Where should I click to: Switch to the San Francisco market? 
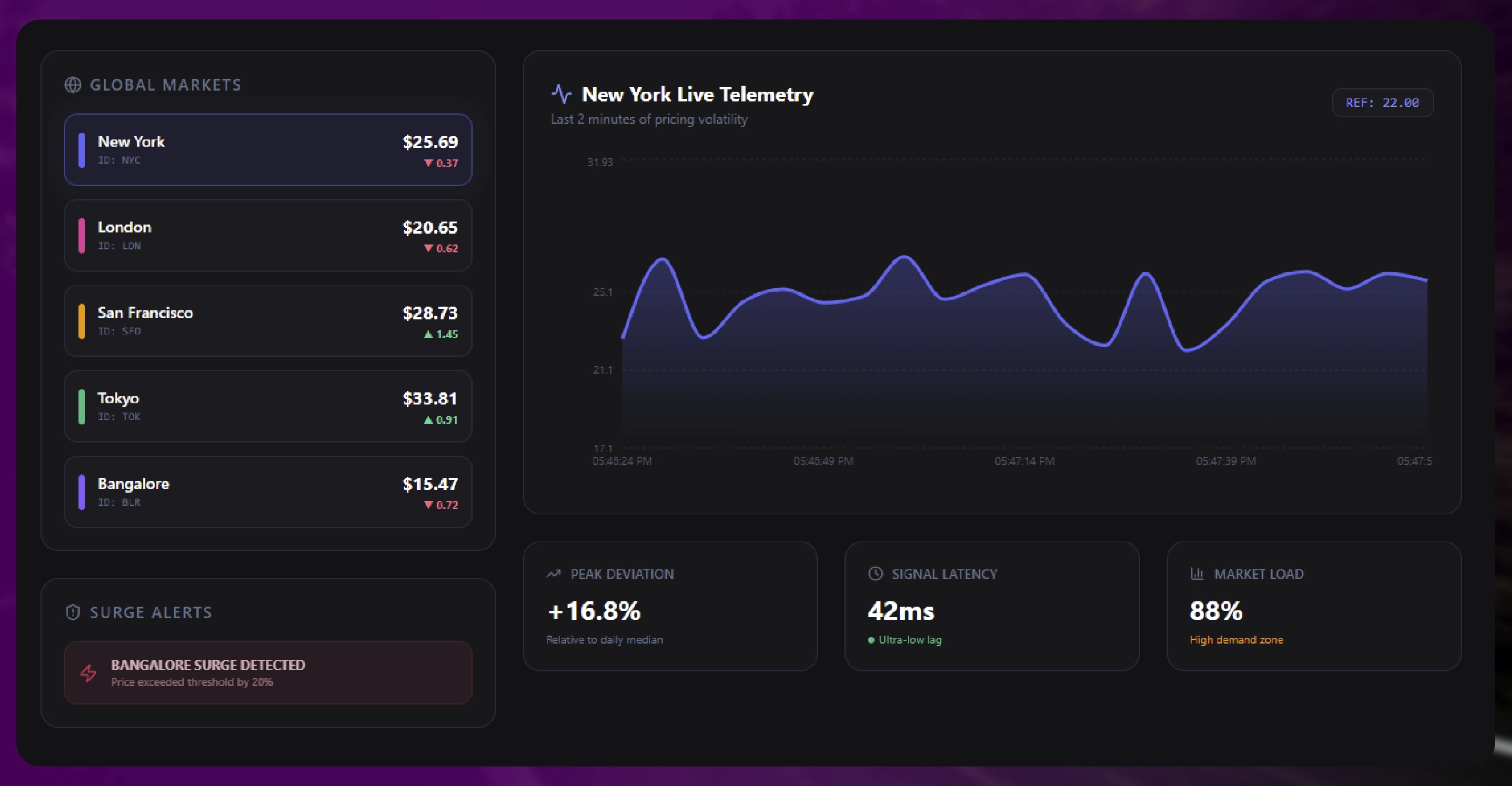pyautogui.click(x=268, y=321)
